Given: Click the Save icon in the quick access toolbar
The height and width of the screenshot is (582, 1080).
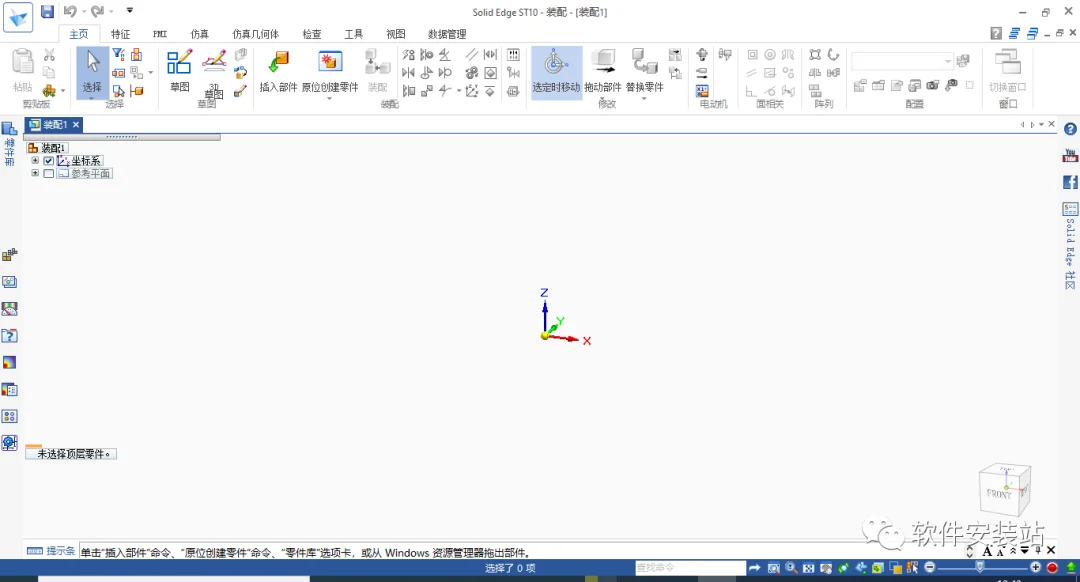Looking at the screenshot, I should (x=47, y=11).
